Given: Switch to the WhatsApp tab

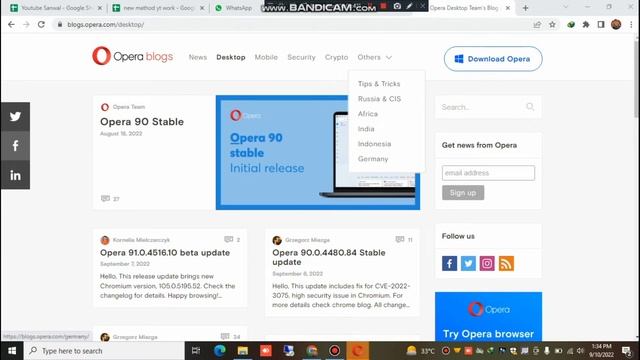Looking at the screenshot, I should pyautogui.click(x=239, y=8).
